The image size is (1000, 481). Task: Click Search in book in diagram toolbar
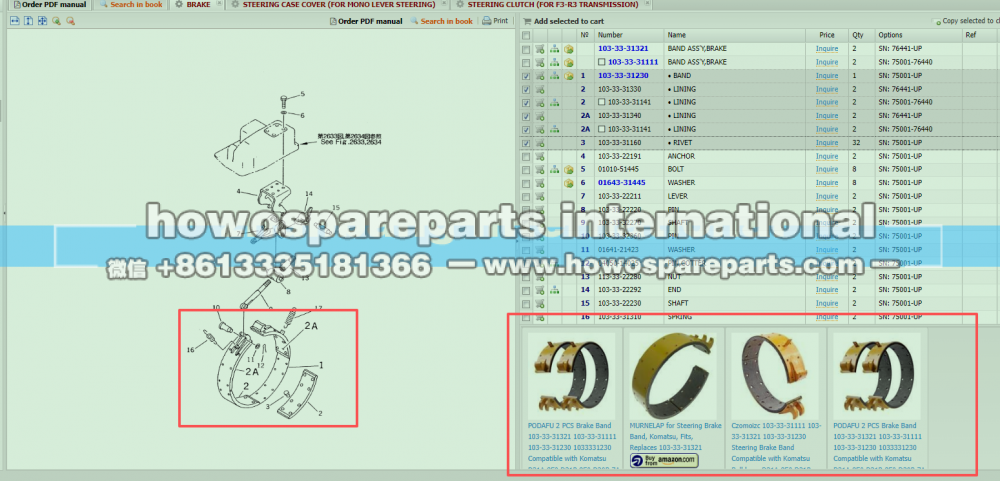441,21
